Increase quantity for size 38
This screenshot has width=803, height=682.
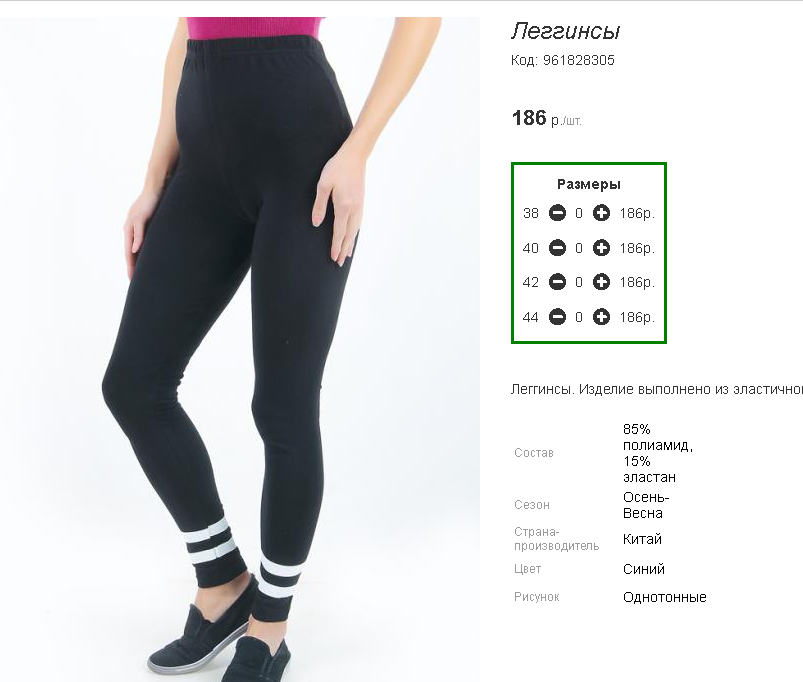pyautogui.click(x=601, y=212)
